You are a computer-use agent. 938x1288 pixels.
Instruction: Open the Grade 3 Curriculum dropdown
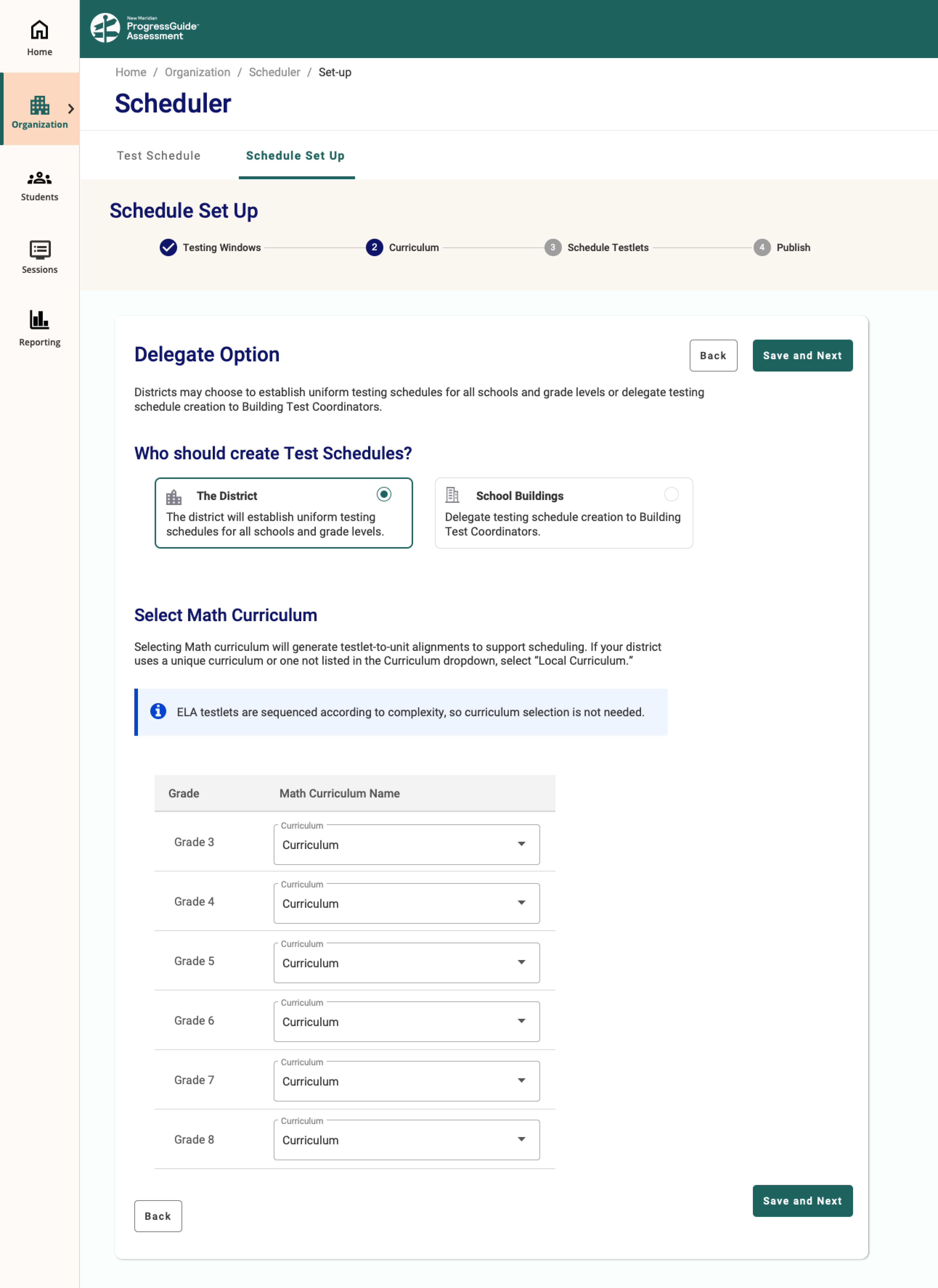406,844
